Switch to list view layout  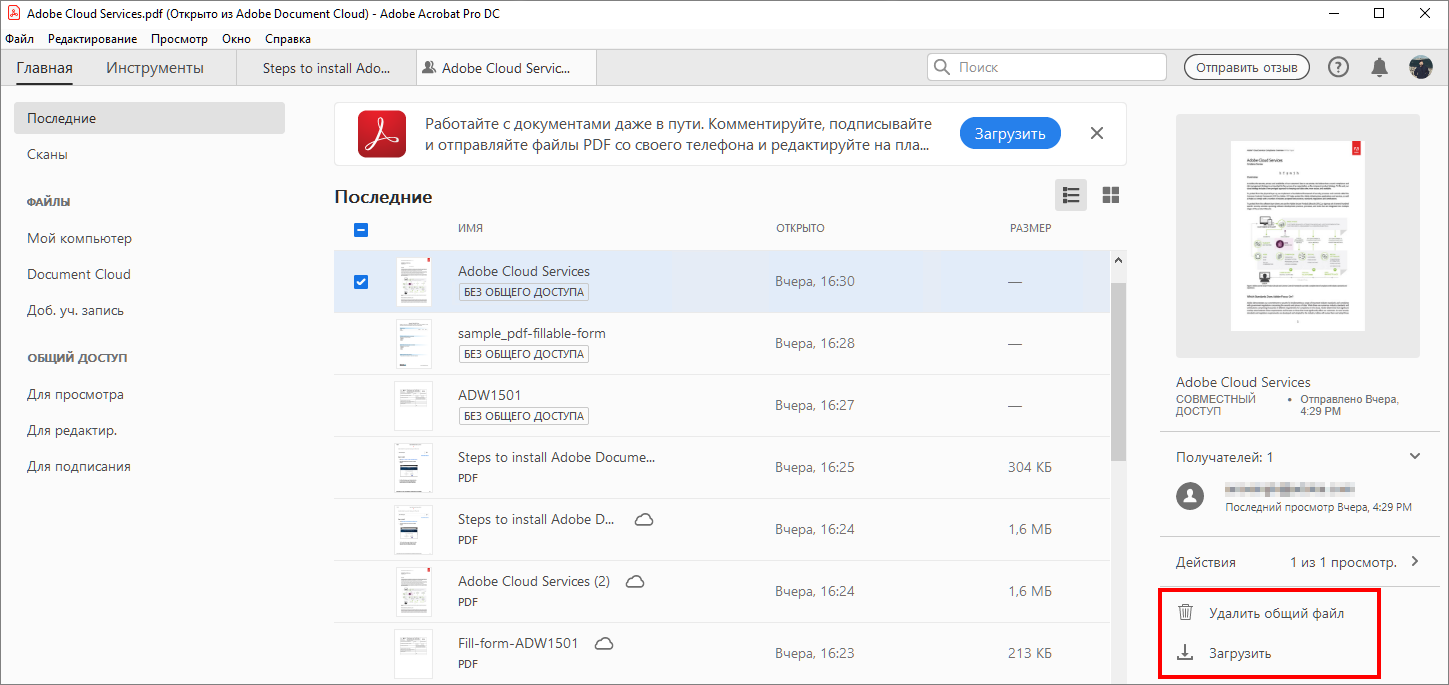pos(1071,195)
